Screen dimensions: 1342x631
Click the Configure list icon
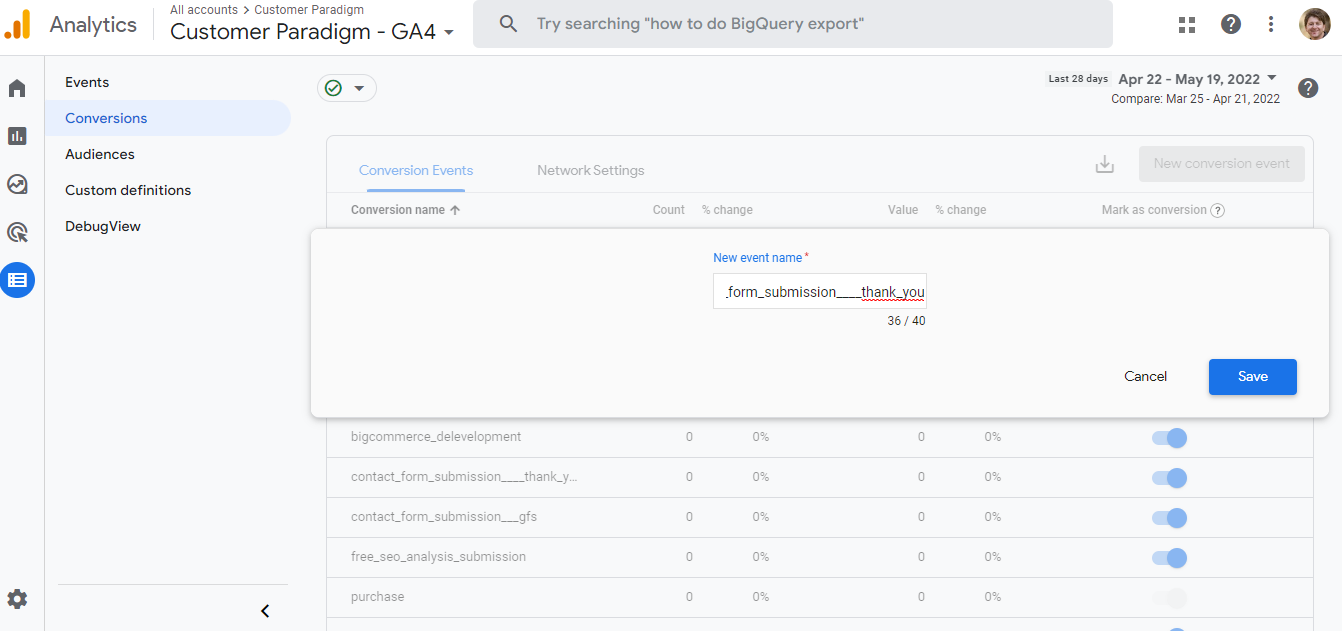(x=18, y=280)
